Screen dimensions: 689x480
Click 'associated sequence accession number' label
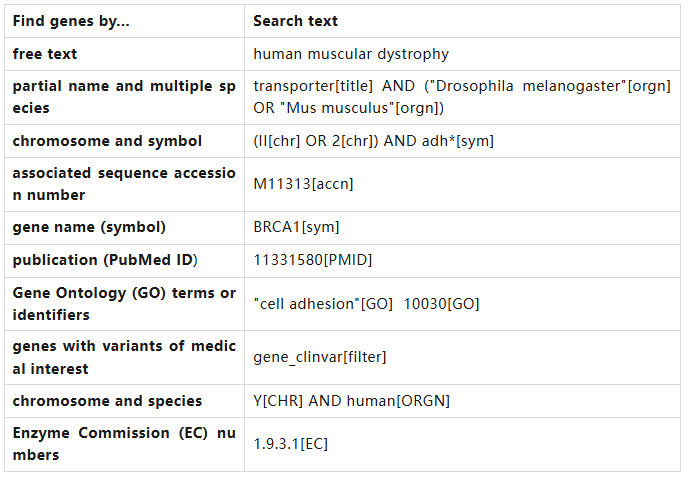pyautogui.click(x=123, y=184)
